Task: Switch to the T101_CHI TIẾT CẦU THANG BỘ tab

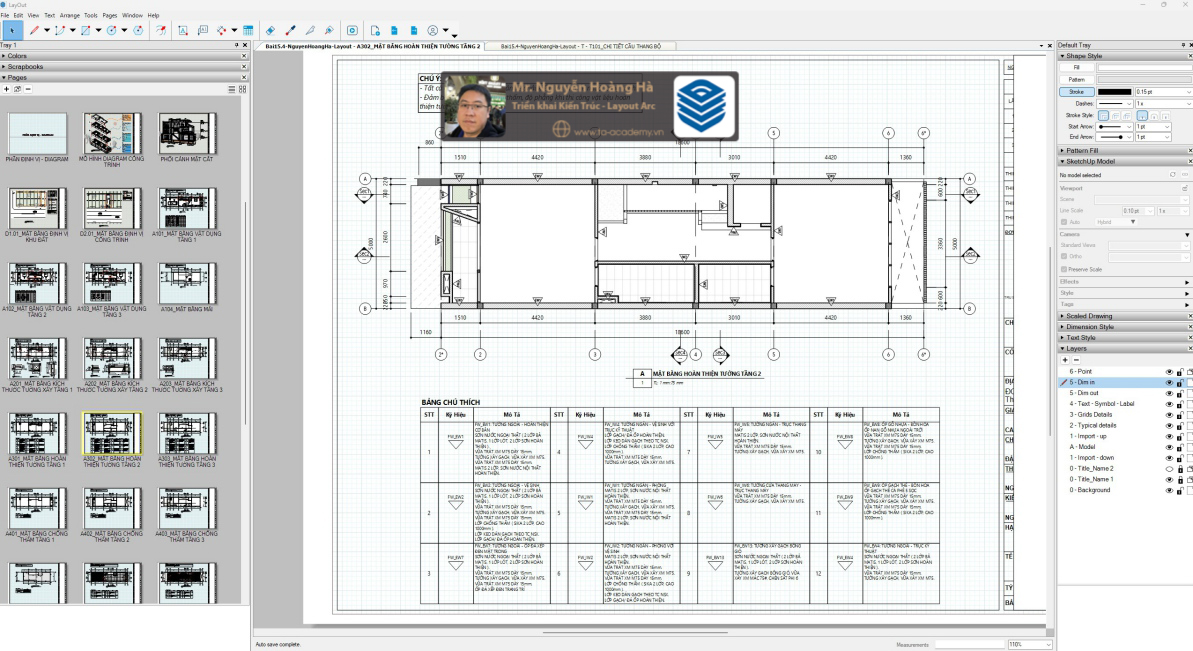Action: click(x=581, y=46)
